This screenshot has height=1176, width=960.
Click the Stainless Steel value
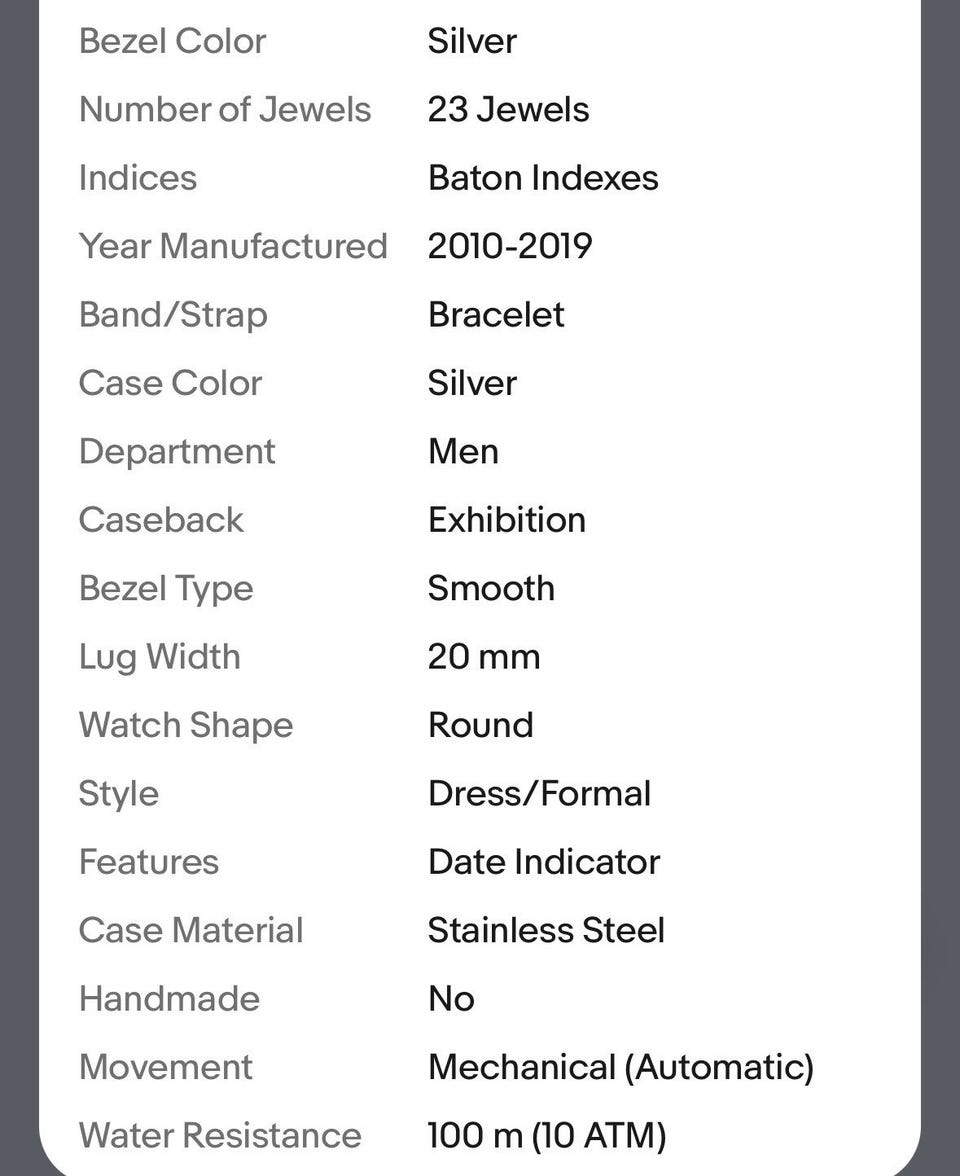coord(546,930)
